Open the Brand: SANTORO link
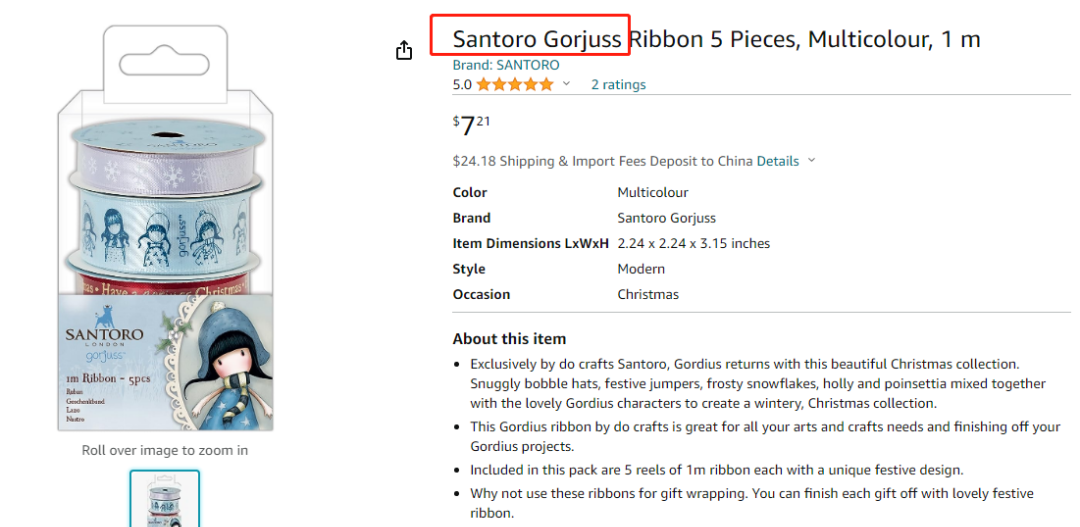 coord(506,65)
